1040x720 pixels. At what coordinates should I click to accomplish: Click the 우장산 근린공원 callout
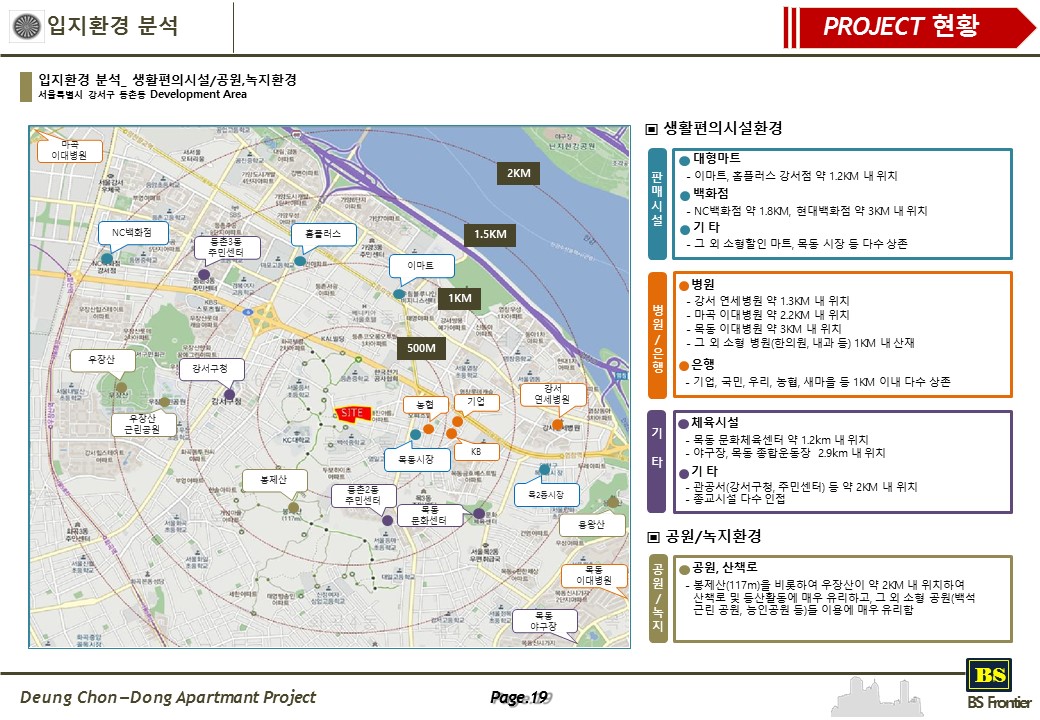[x=143, y=424]
